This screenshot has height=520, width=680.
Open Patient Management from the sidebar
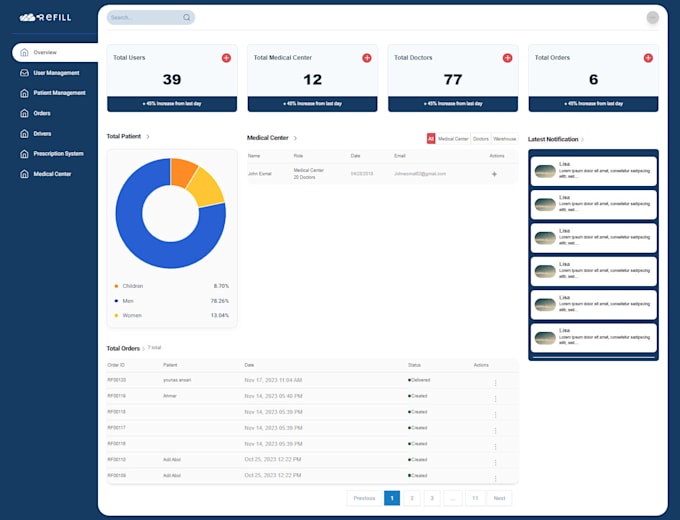tap(59, 93)
